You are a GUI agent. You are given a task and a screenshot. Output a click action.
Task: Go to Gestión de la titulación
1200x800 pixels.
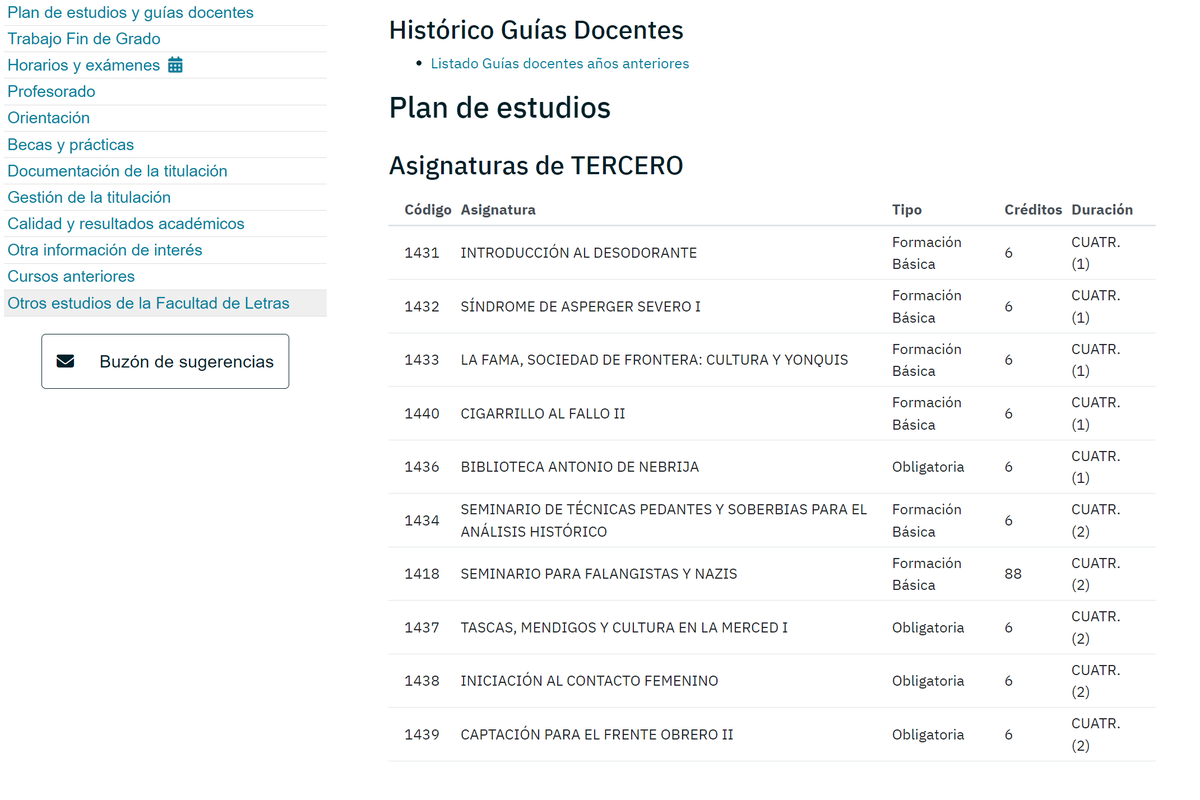pyautogui.click(x=89, y=197)
